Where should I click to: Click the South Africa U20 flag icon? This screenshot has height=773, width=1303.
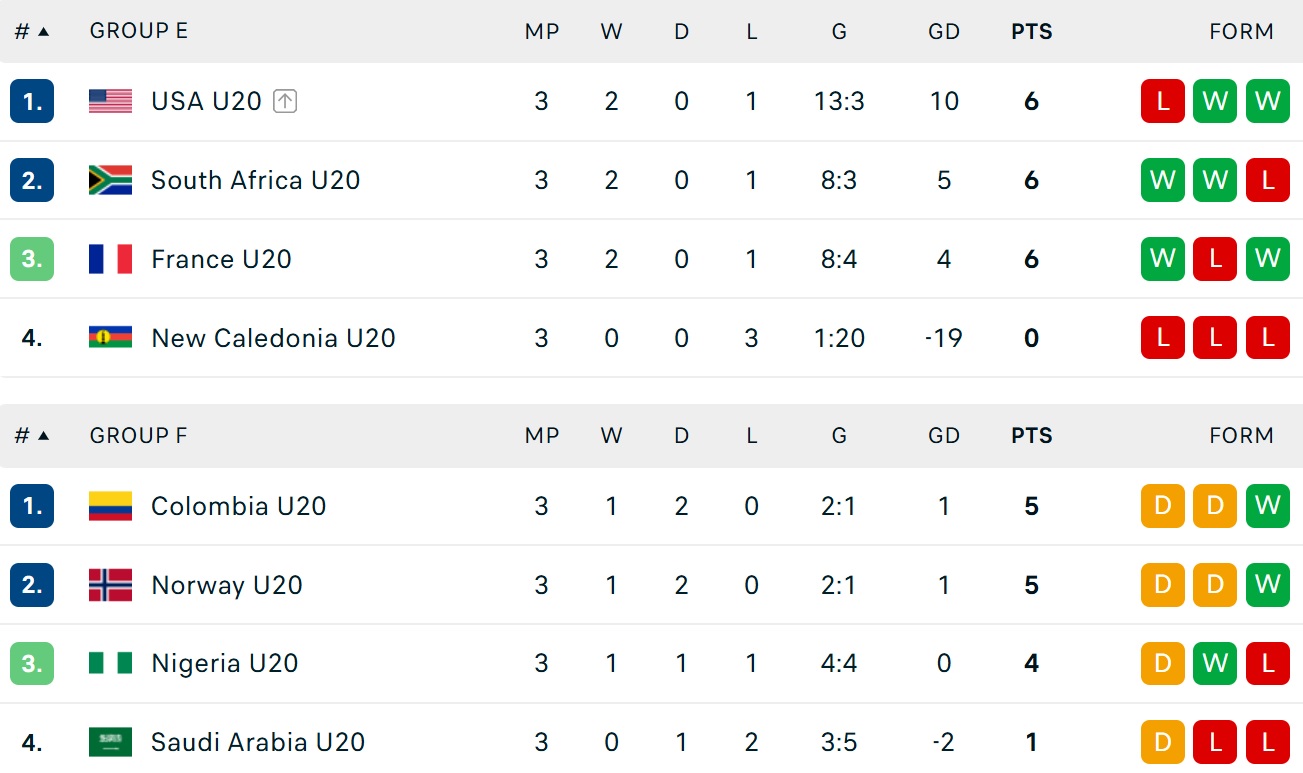[110, 180]
